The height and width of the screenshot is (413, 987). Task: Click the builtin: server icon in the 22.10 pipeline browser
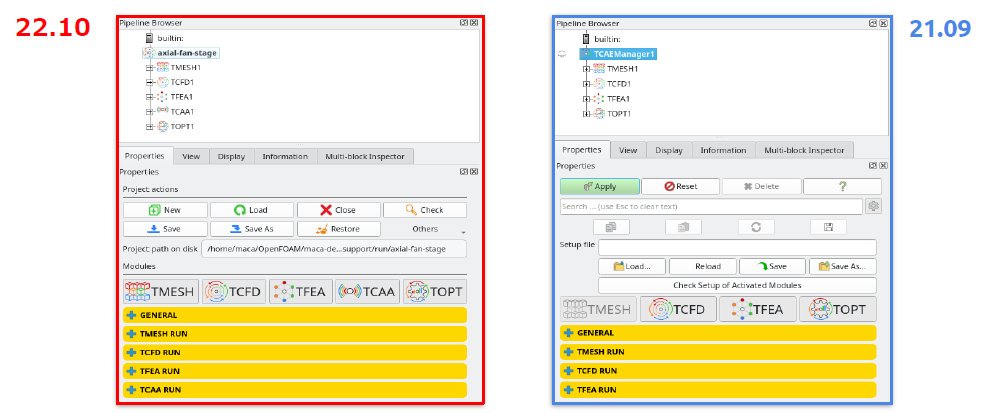coord(149,38)
